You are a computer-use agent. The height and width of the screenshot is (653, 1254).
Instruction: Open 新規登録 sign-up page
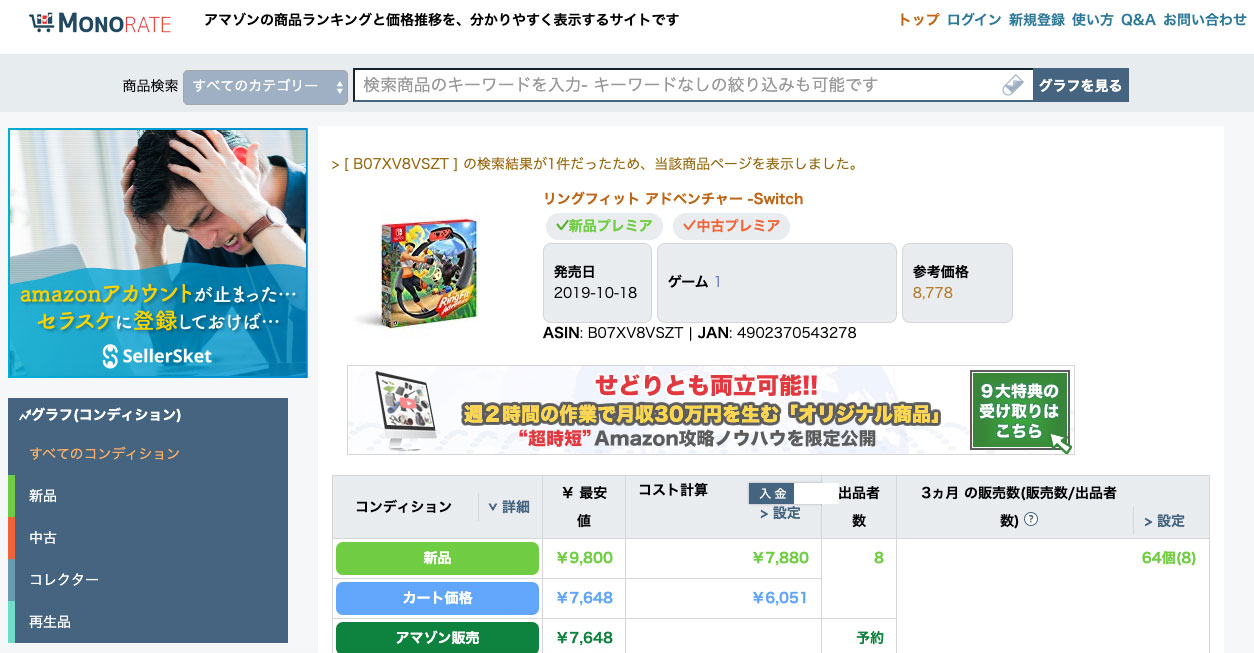pos(1037,20)
